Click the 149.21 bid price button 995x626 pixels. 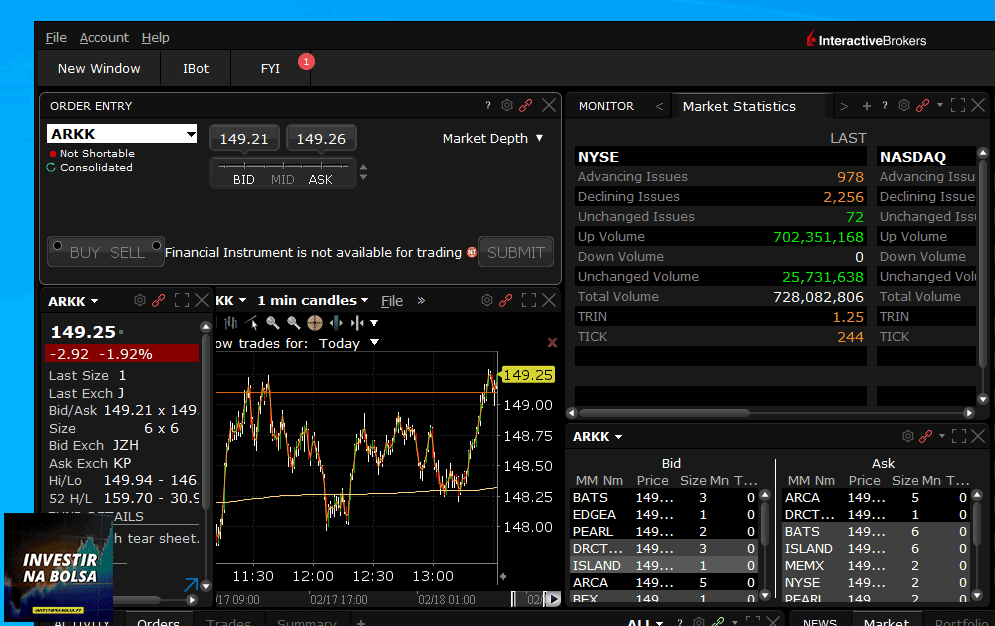(x=244, y=139)
